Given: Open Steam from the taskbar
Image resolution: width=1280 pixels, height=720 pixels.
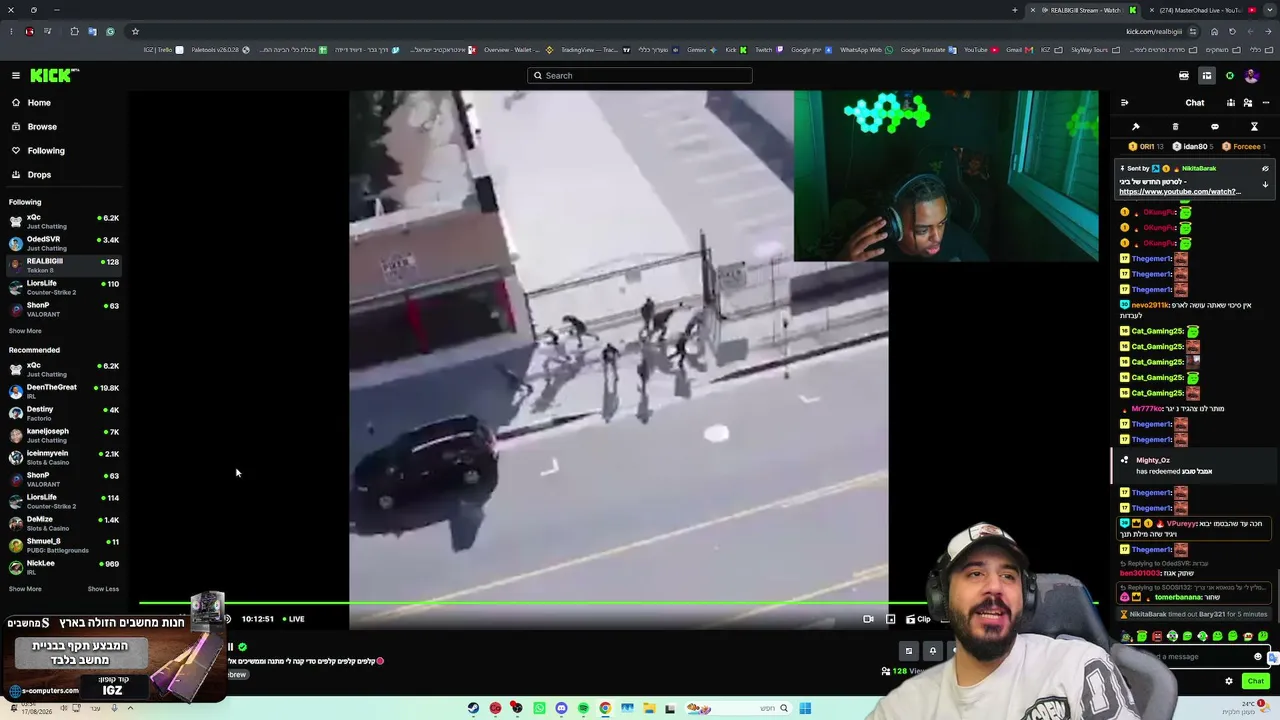Looking at the screenshot, I should (473, 708).
